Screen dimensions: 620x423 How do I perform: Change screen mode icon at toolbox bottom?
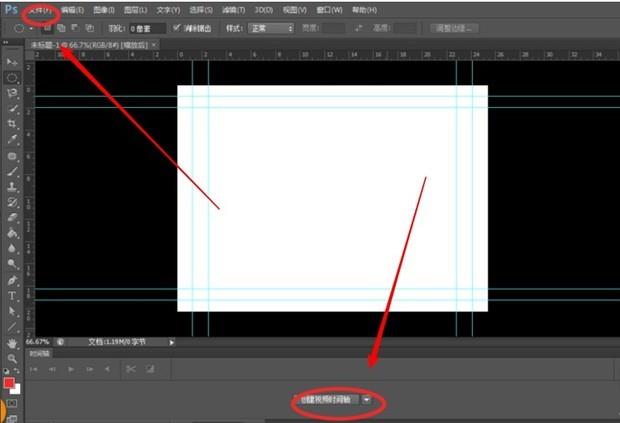(12, 418)
